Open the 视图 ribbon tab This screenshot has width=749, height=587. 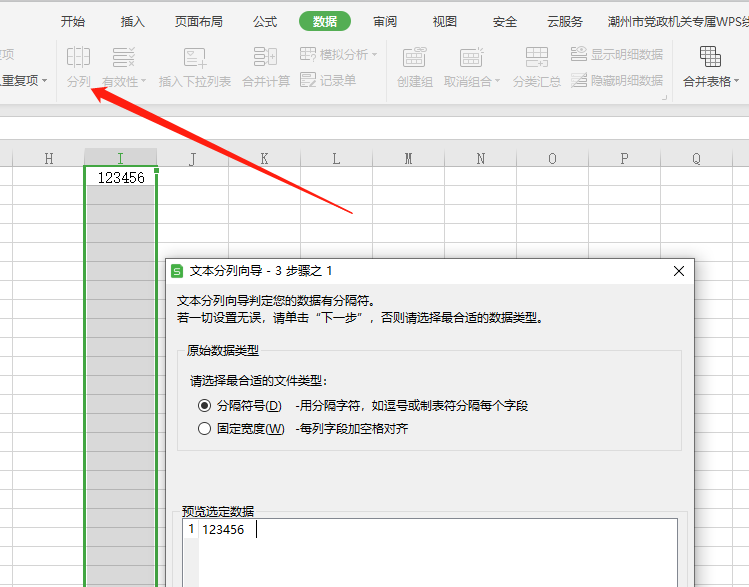point(445,21)
